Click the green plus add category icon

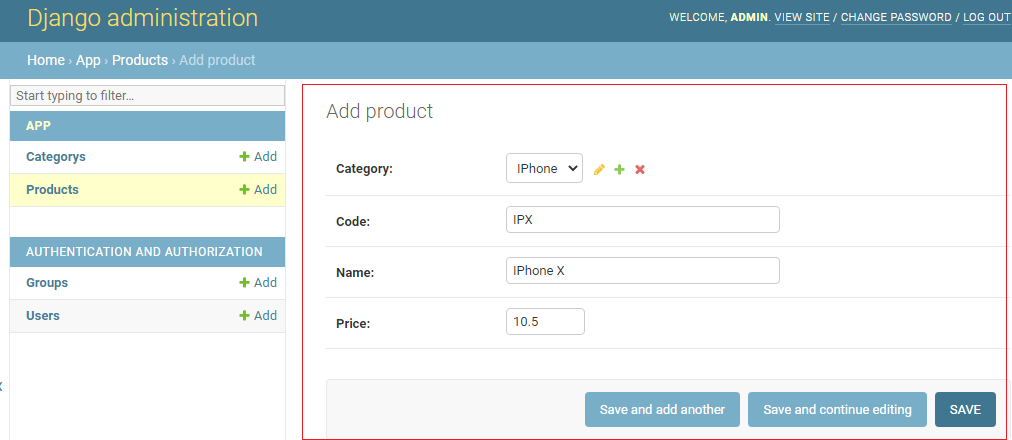point(619,170)
